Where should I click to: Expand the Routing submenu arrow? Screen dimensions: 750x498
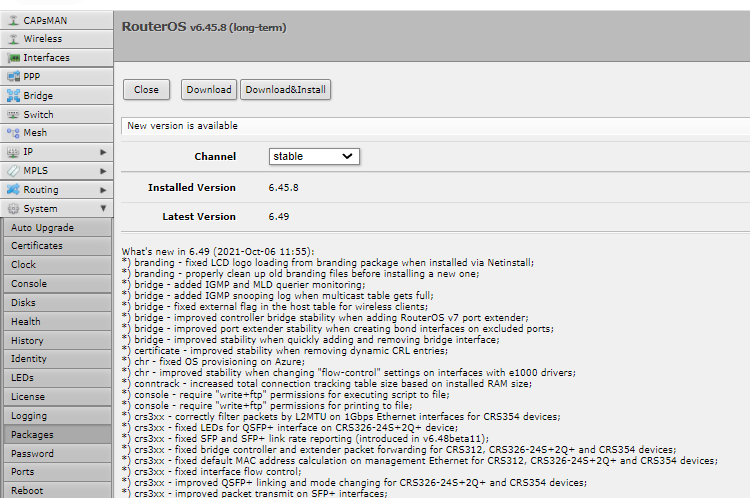click(x=103, y=190)
